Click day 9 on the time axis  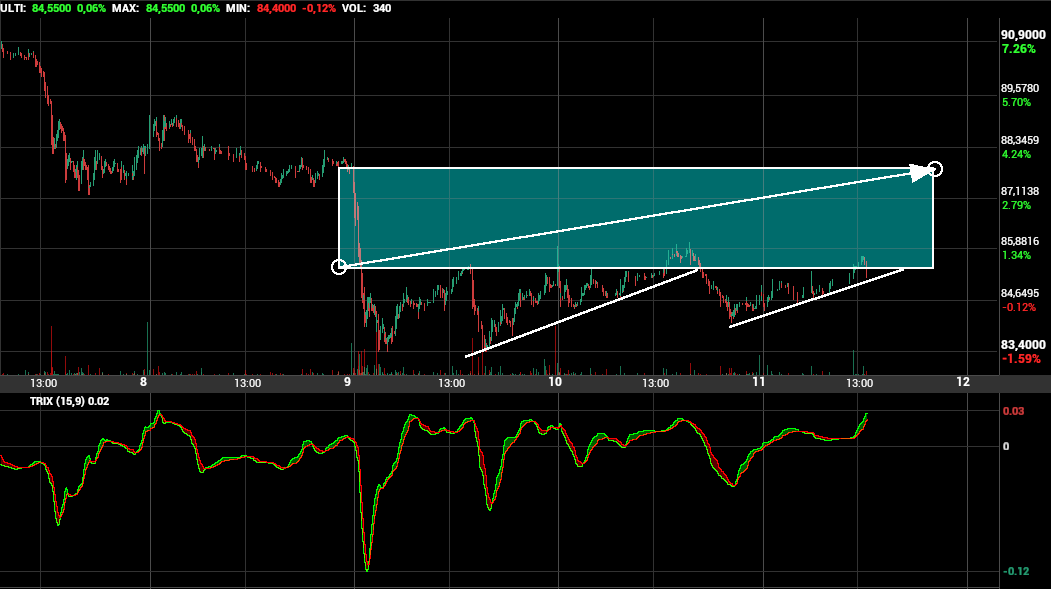click(x=347, y=382)
